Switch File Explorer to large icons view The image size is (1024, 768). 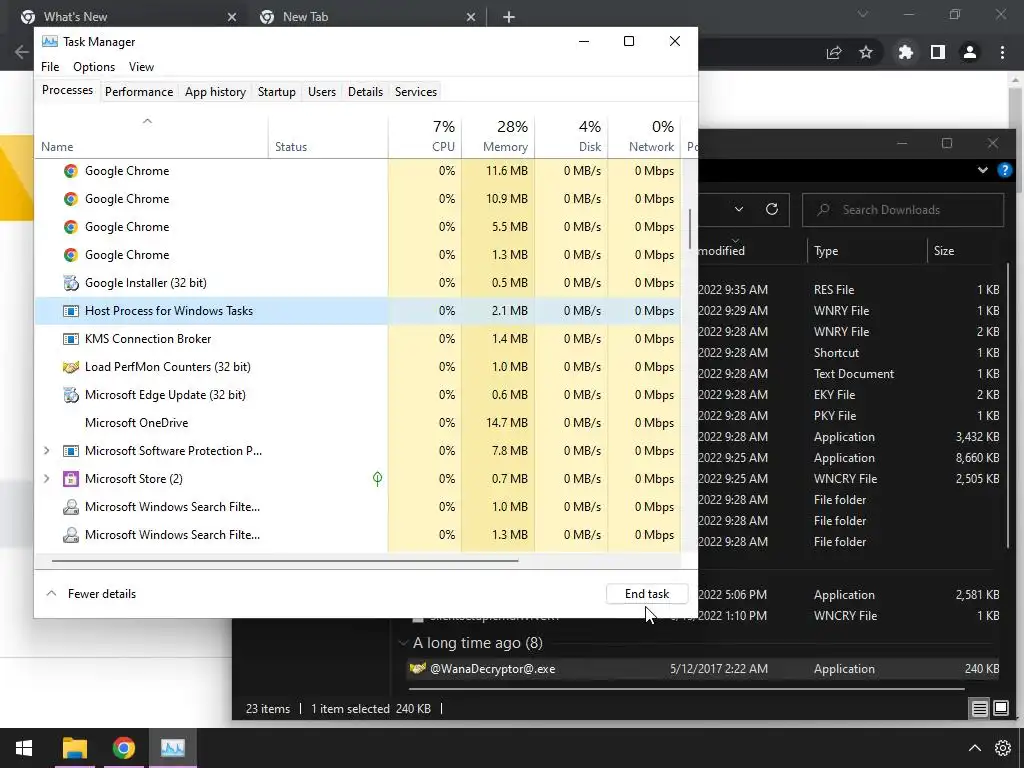[x=1001, y=708]
